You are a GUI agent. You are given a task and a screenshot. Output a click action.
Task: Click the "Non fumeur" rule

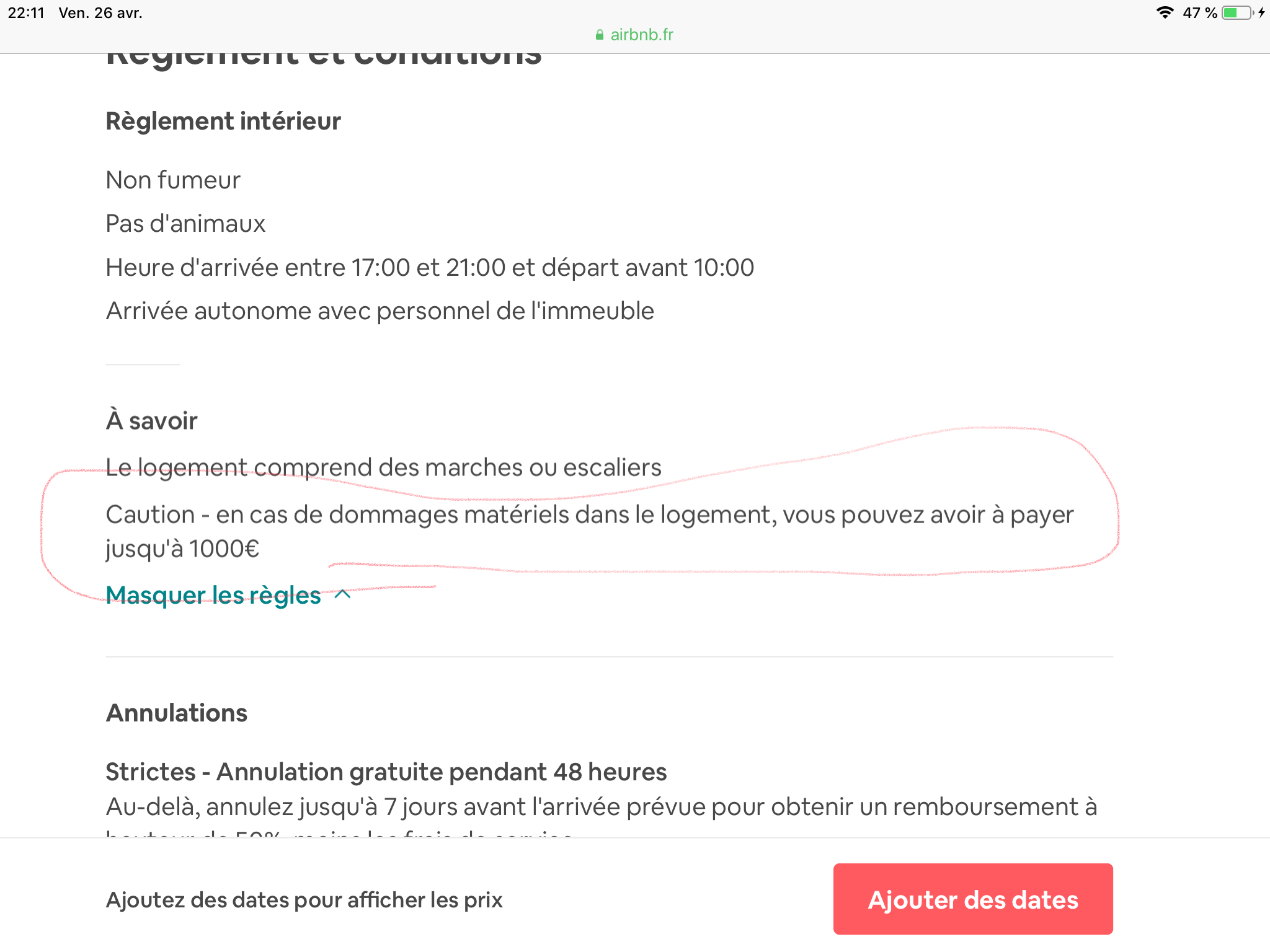[x=173, y=180]
